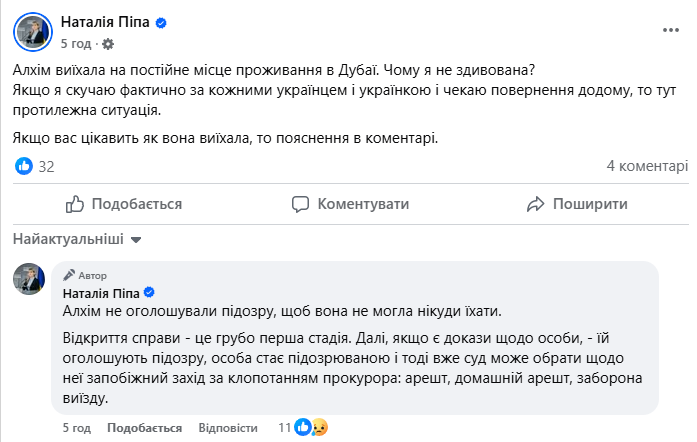Click the pen icon on Автор badge
This screenshot has height=442, width=697.
(x=69, y=275)
